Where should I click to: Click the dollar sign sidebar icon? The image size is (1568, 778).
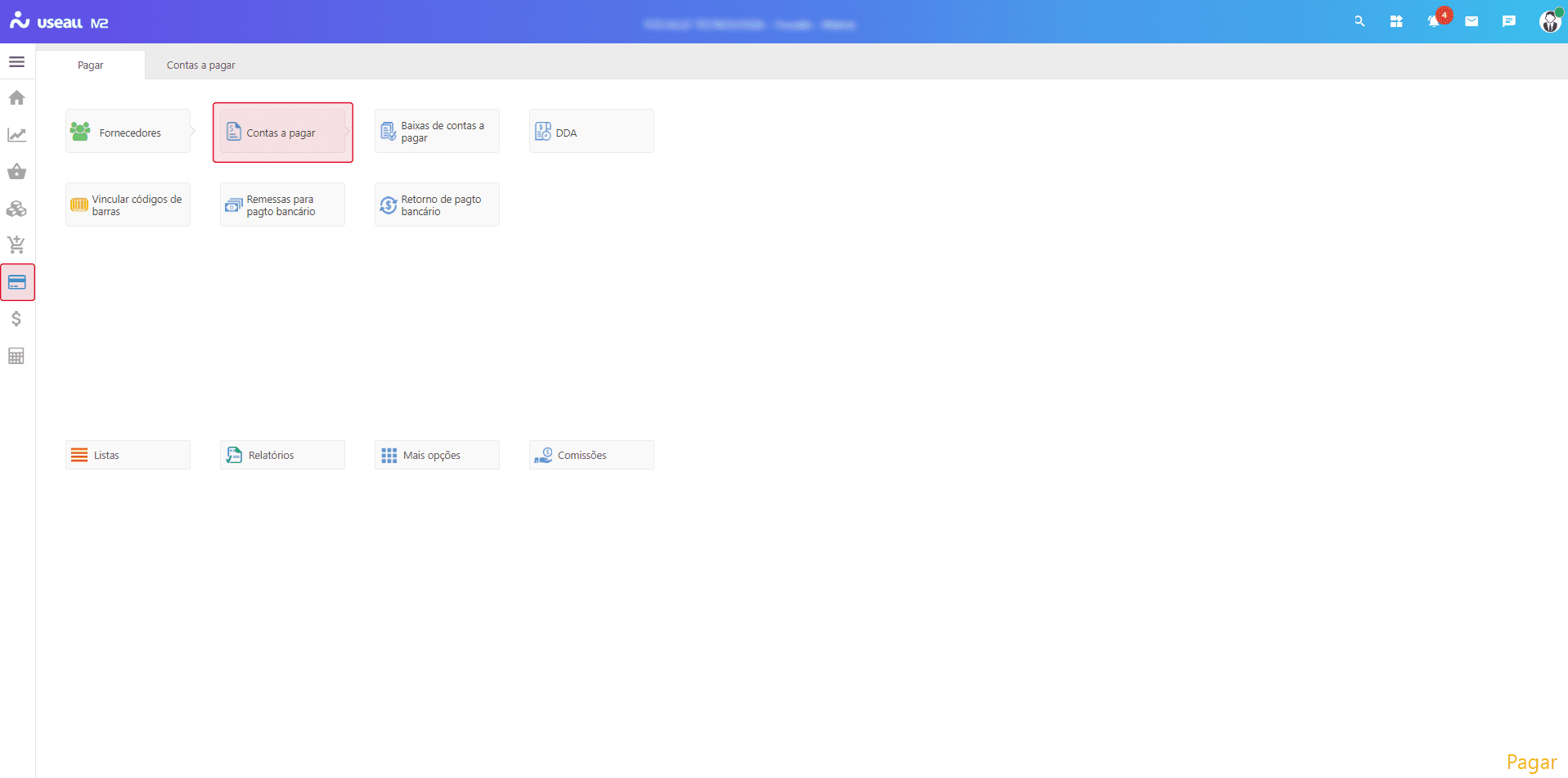tap(16, 319)
